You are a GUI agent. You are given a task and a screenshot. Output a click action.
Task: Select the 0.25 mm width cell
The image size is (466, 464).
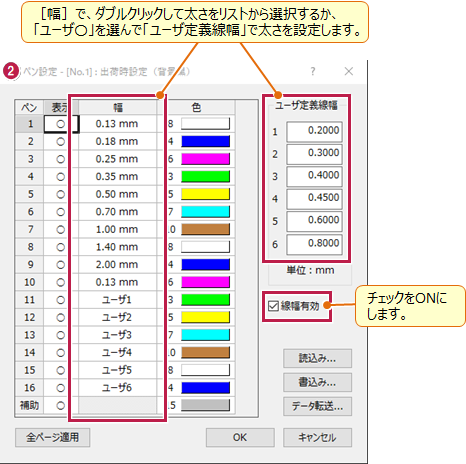(117, 159)
